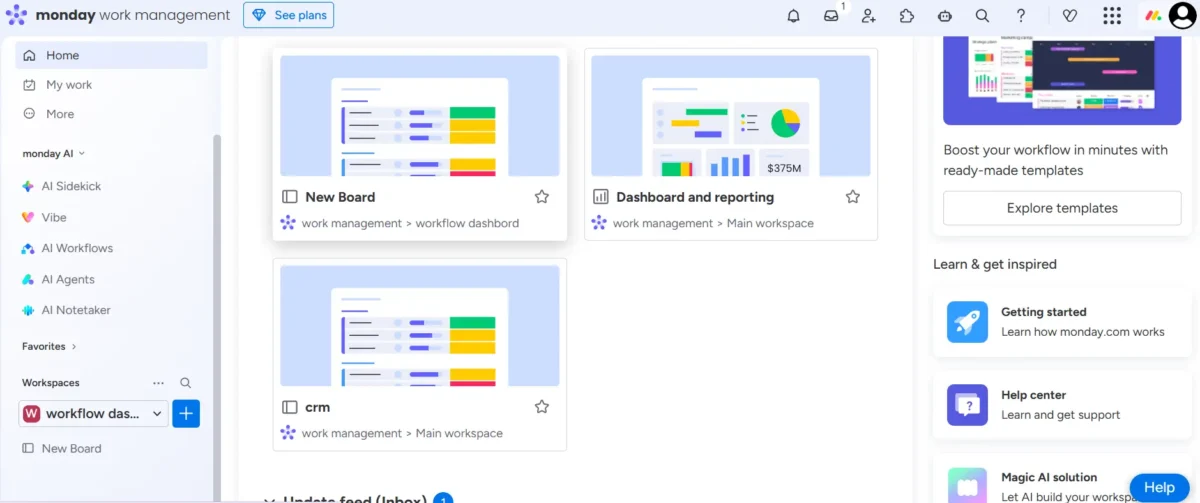Click the user profile avatar
The image size is (1200, 503).
[1182, 16]
